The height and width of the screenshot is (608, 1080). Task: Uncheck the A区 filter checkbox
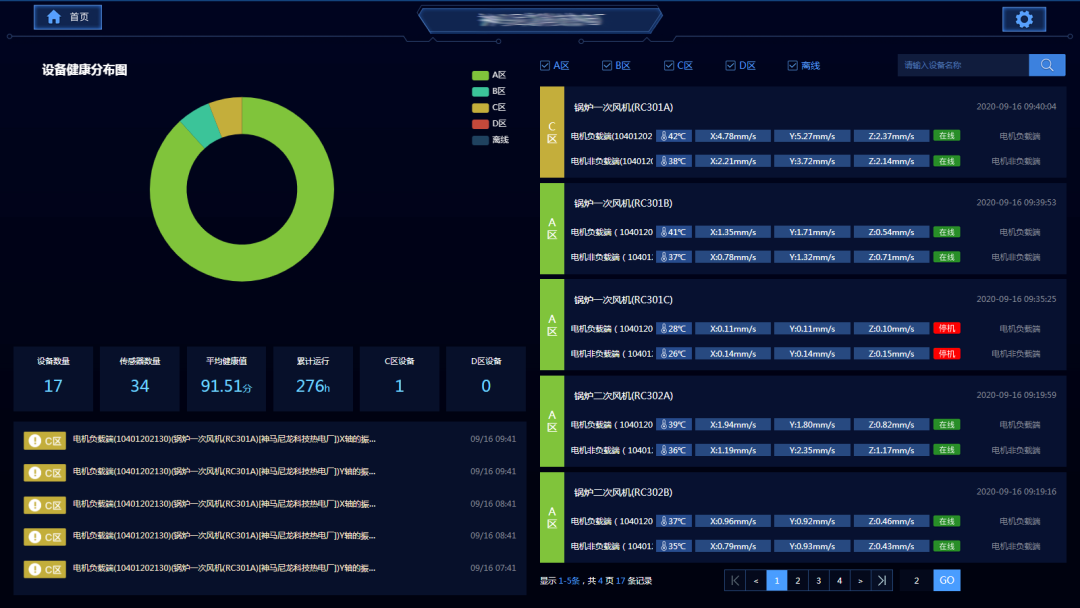(x=545, y=66)
